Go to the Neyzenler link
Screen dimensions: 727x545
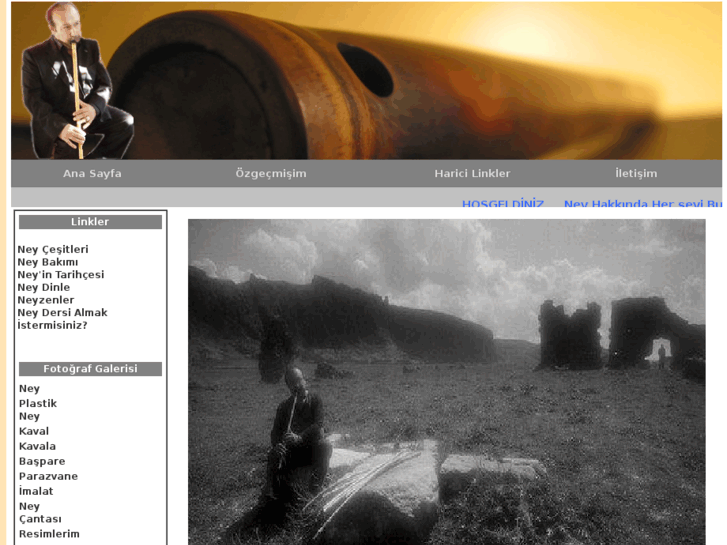46,300
